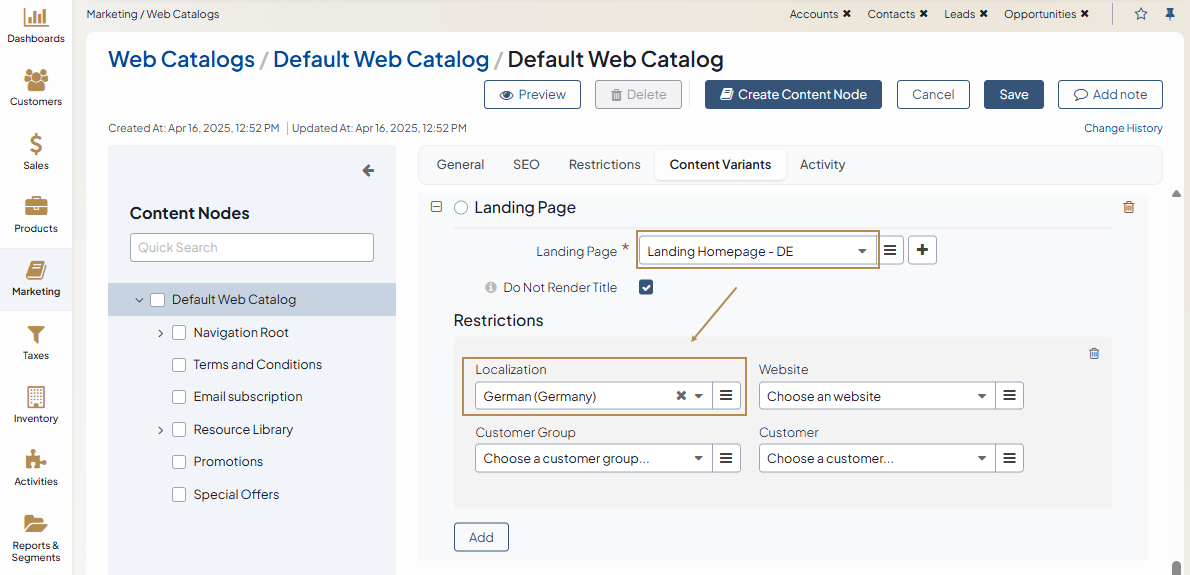This screenshot has height=575, width=1190.
Task: Uncheck Do Not Render Title checkbox
Action: (x=646, y=288)
